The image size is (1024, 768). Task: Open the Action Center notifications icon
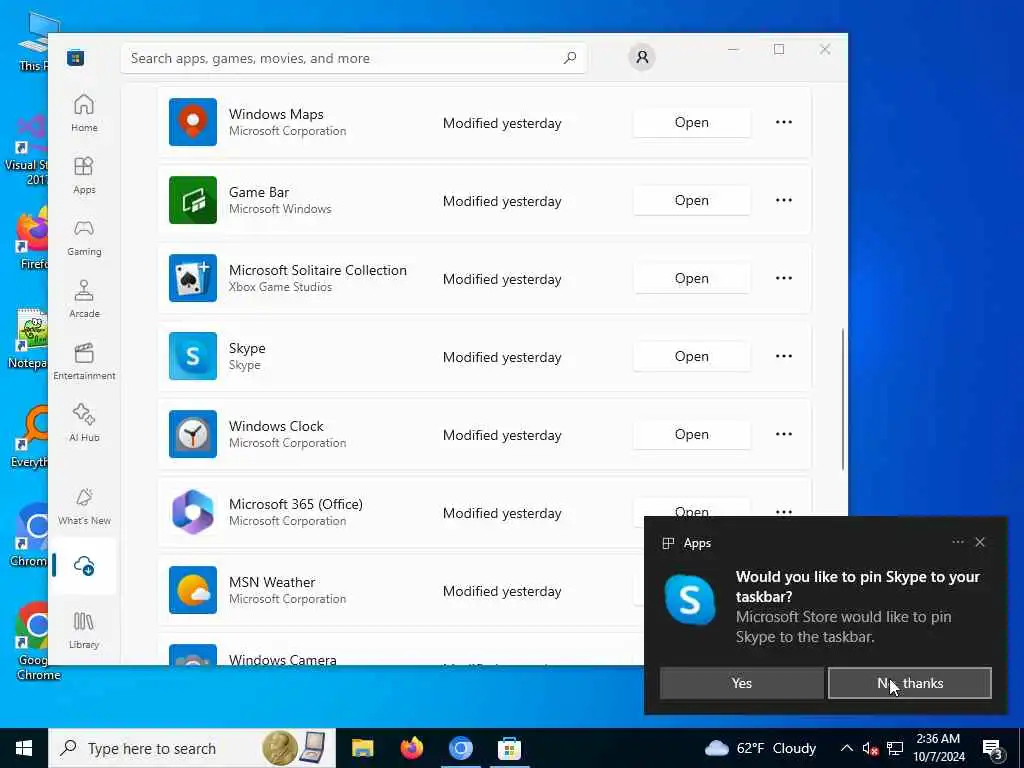tap(993, 749)
